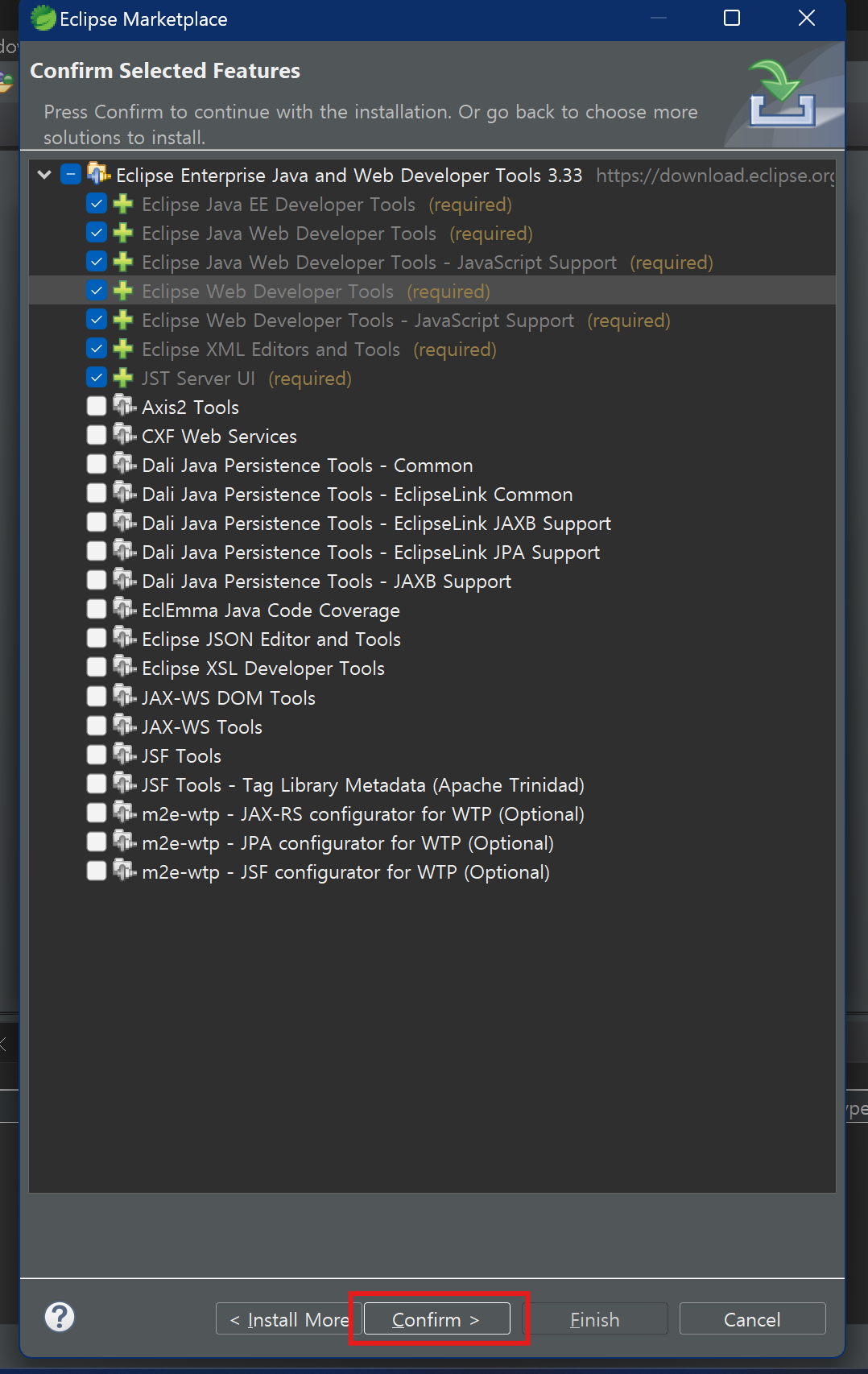Check the Axis2 Tools checkbox
This screenshot has height=1374, width=868.
(x=97, y=406)
